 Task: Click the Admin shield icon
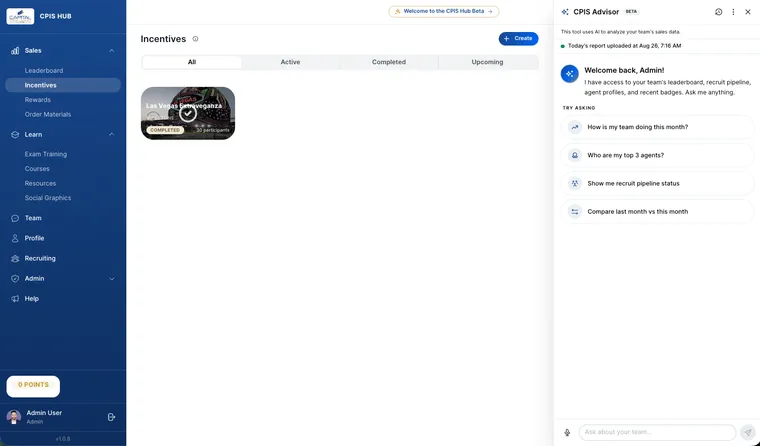point(15,278)
